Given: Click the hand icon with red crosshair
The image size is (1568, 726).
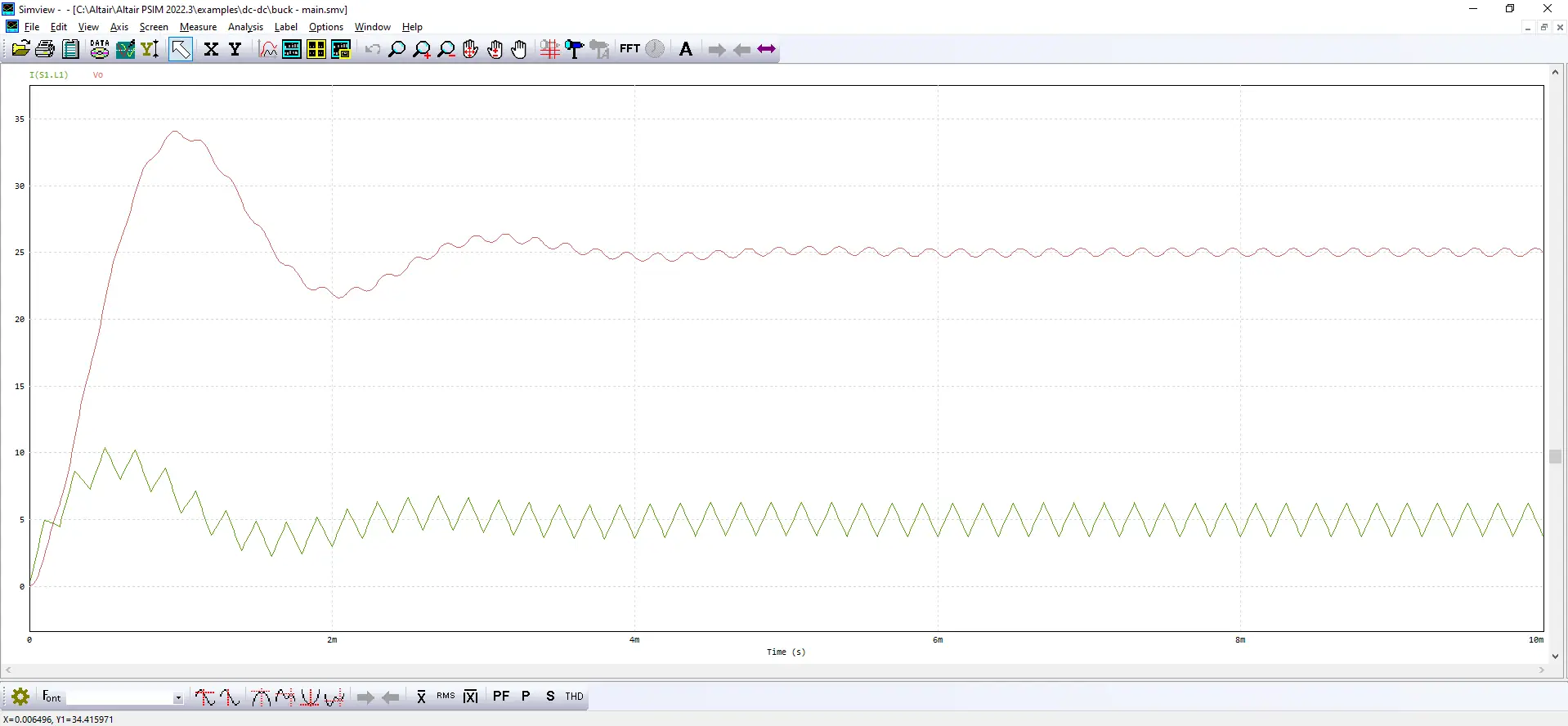Looking at the screenshot, I should tap(470, 50).
